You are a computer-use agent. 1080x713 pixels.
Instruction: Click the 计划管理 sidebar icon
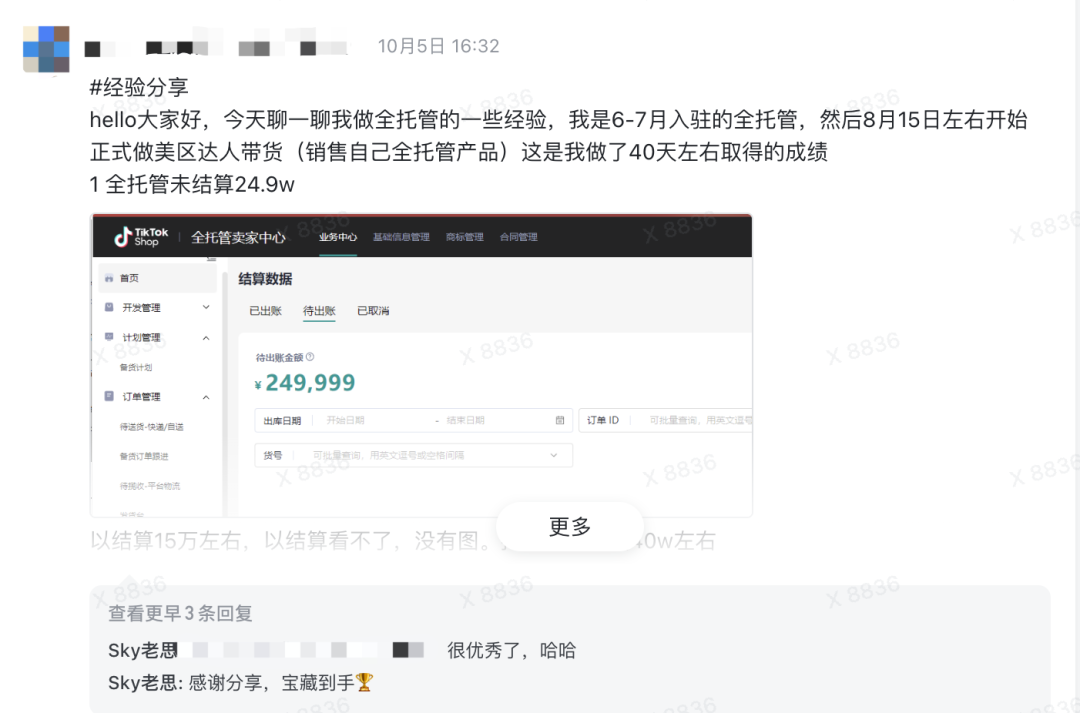(x=107, y=337)
